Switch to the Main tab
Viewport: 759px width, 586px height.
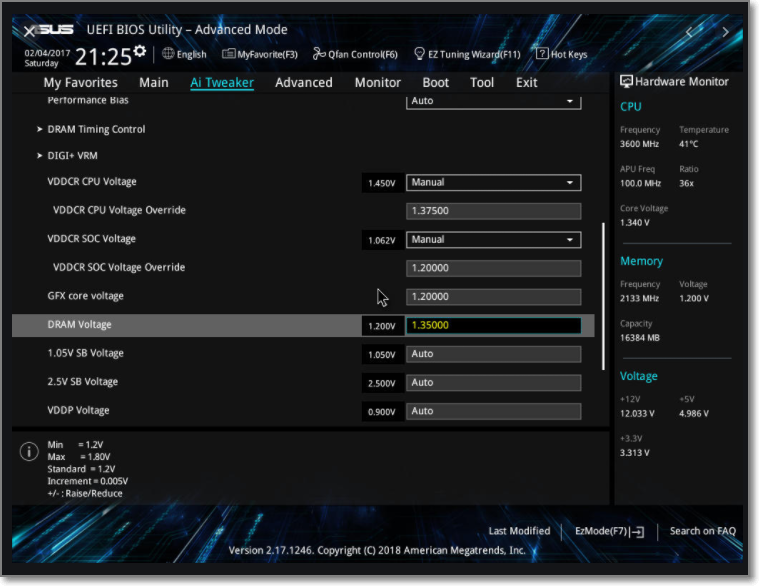153,83
